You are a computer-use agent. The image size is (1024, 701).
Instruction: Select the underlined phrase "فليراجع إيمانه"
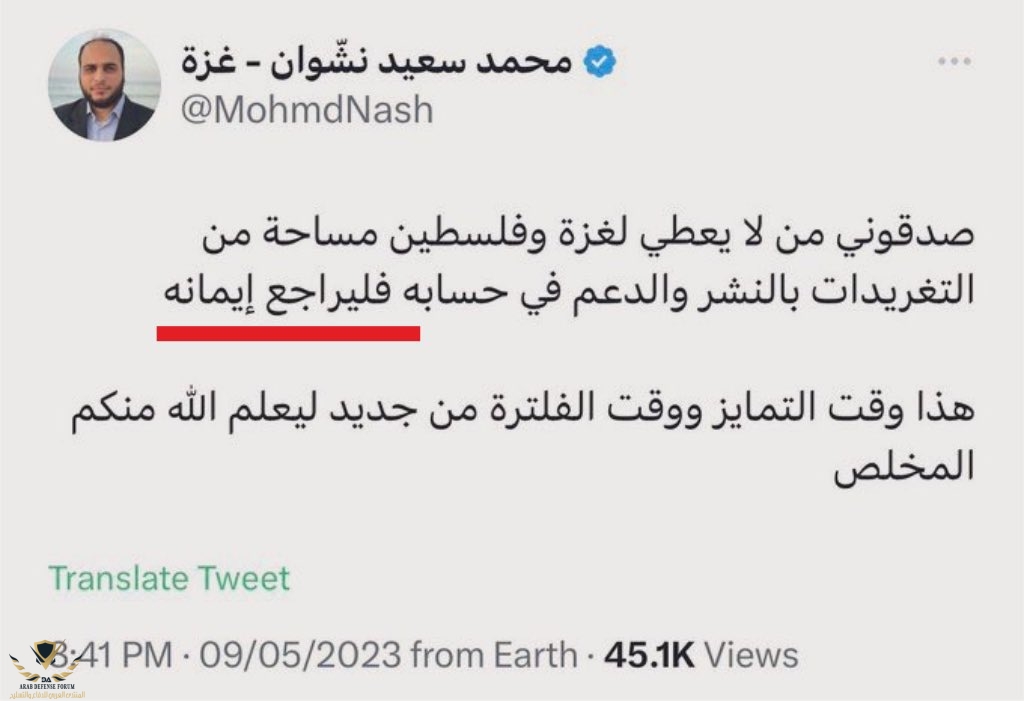click(x=286, y=297)
